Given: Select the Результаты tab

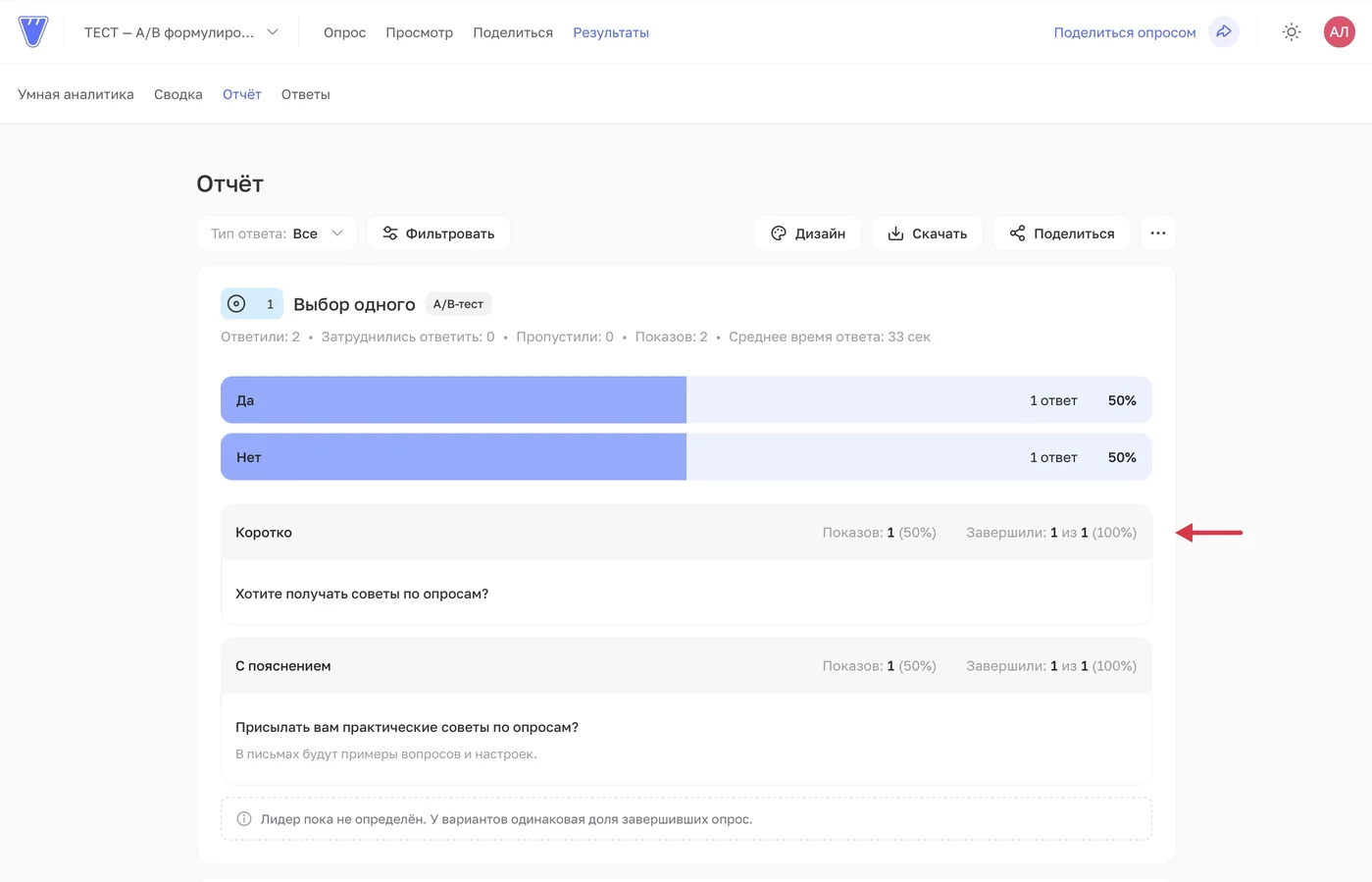Looking at the screenshot, I should [611, 32].
